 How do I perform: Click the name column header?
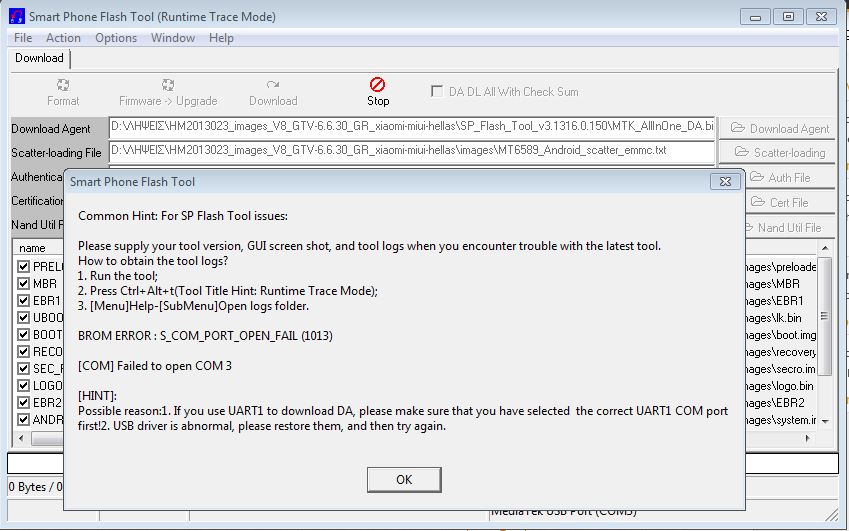click(32, 248)
